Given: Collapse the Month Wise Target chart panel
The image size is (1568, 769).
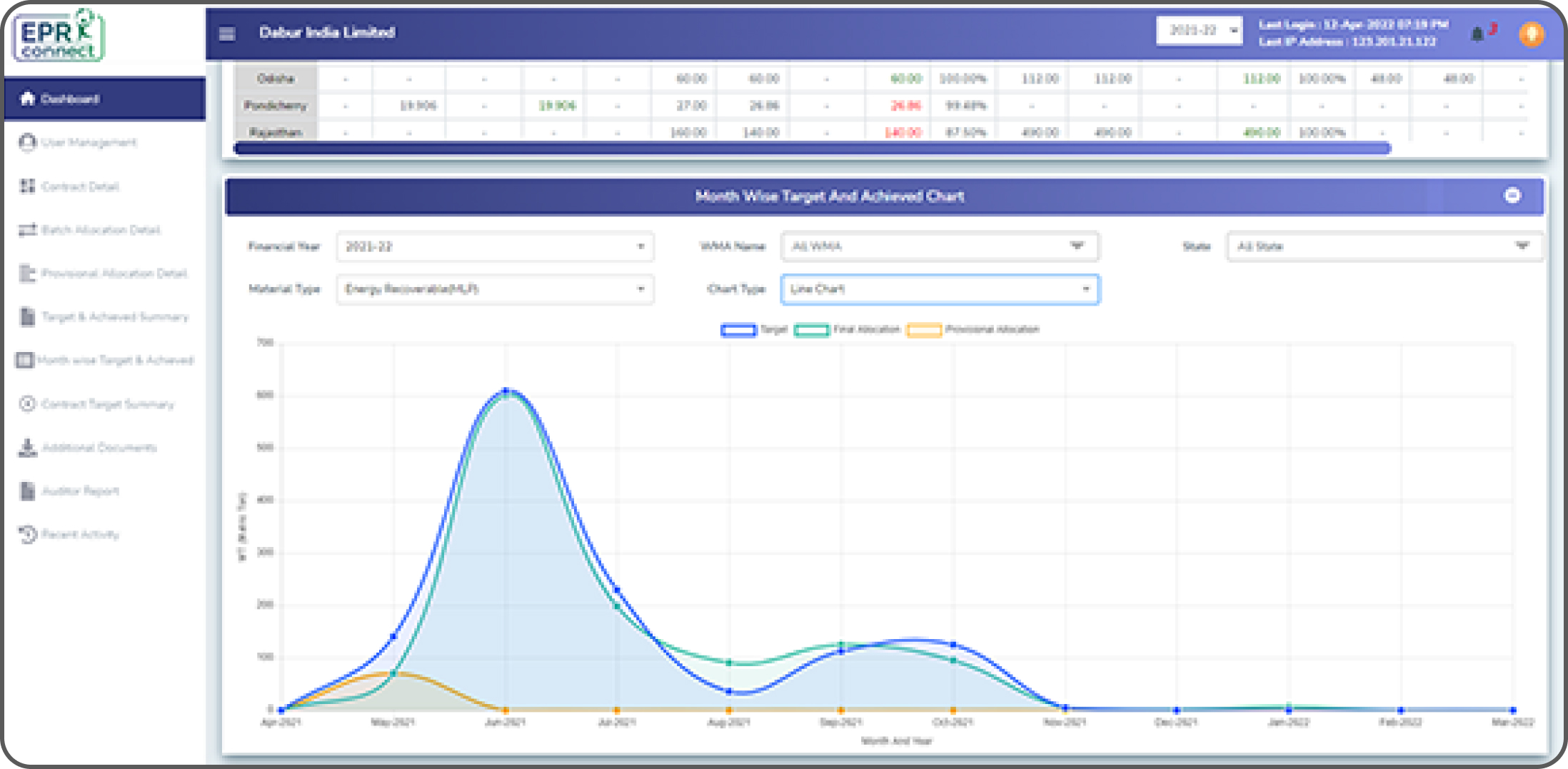Looking at the screenshot, I should [x=1512, y=196].
